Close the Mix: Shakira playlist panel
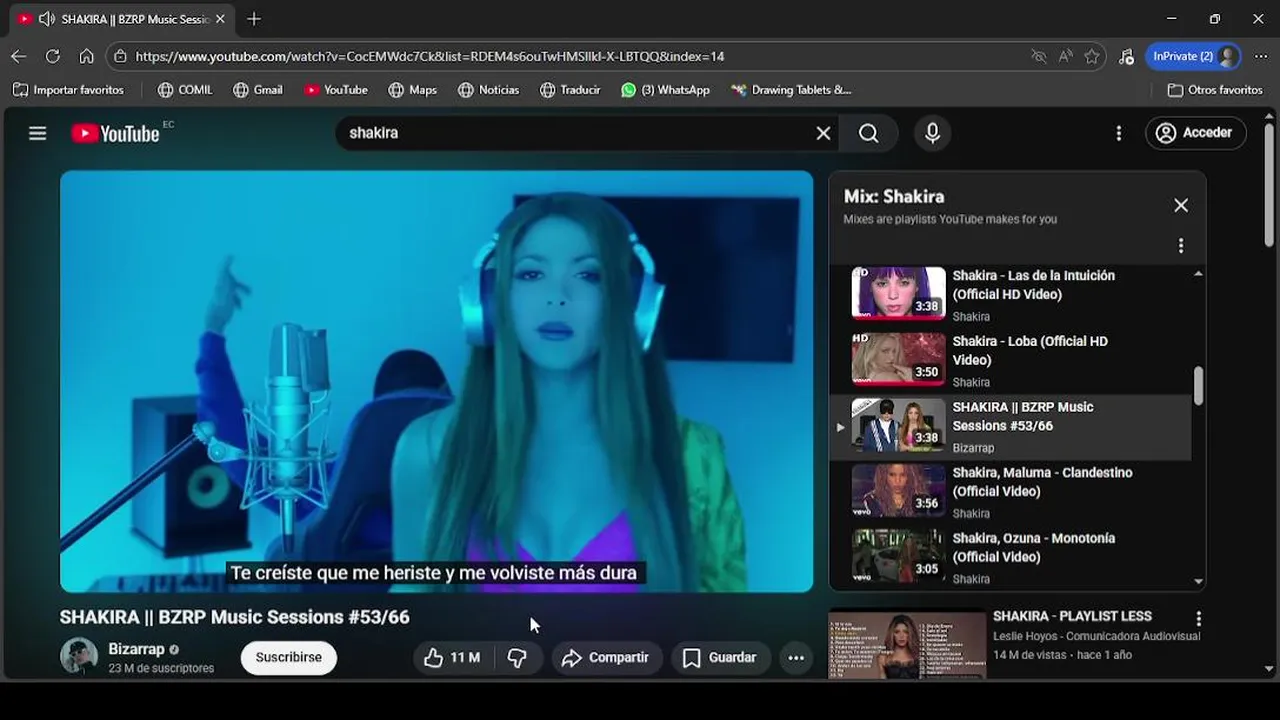The width and height of the screenshot is (1280, 720). [1181, 205]
